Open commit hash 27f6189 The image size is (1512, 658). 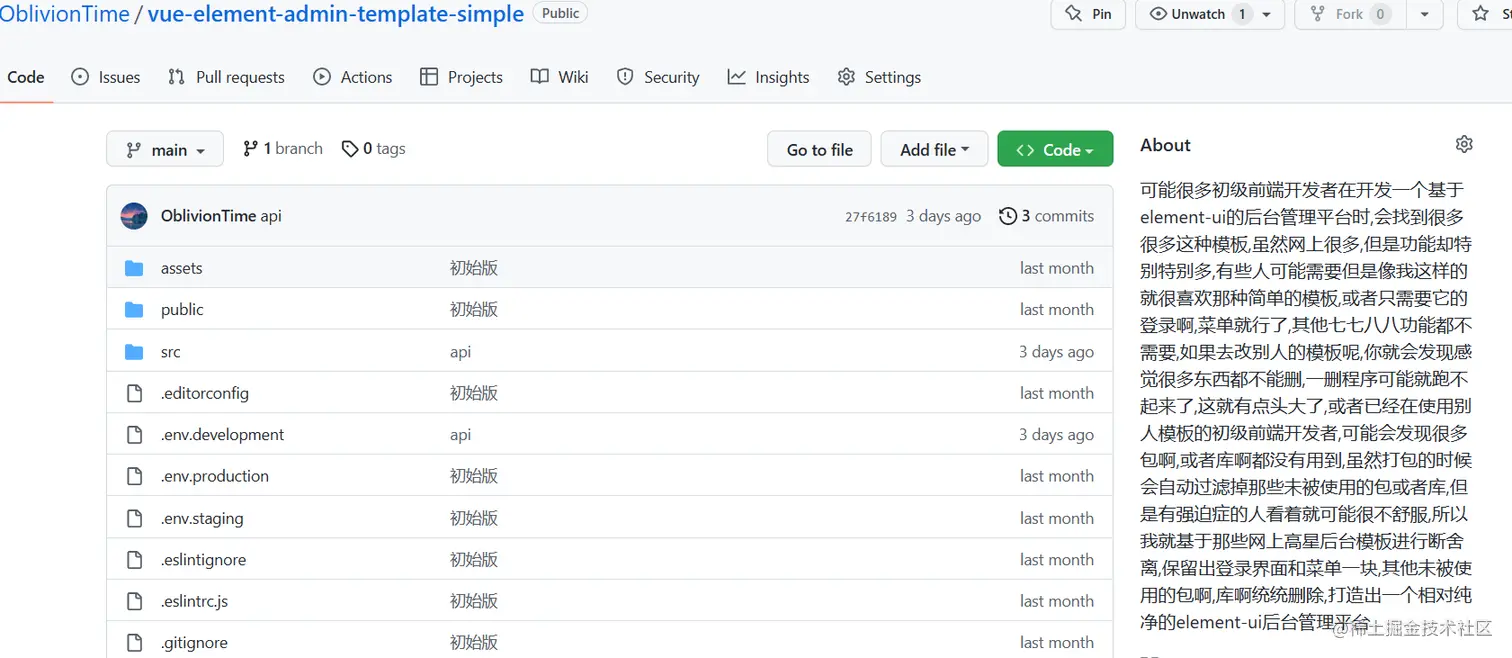(x=871, y=217)
